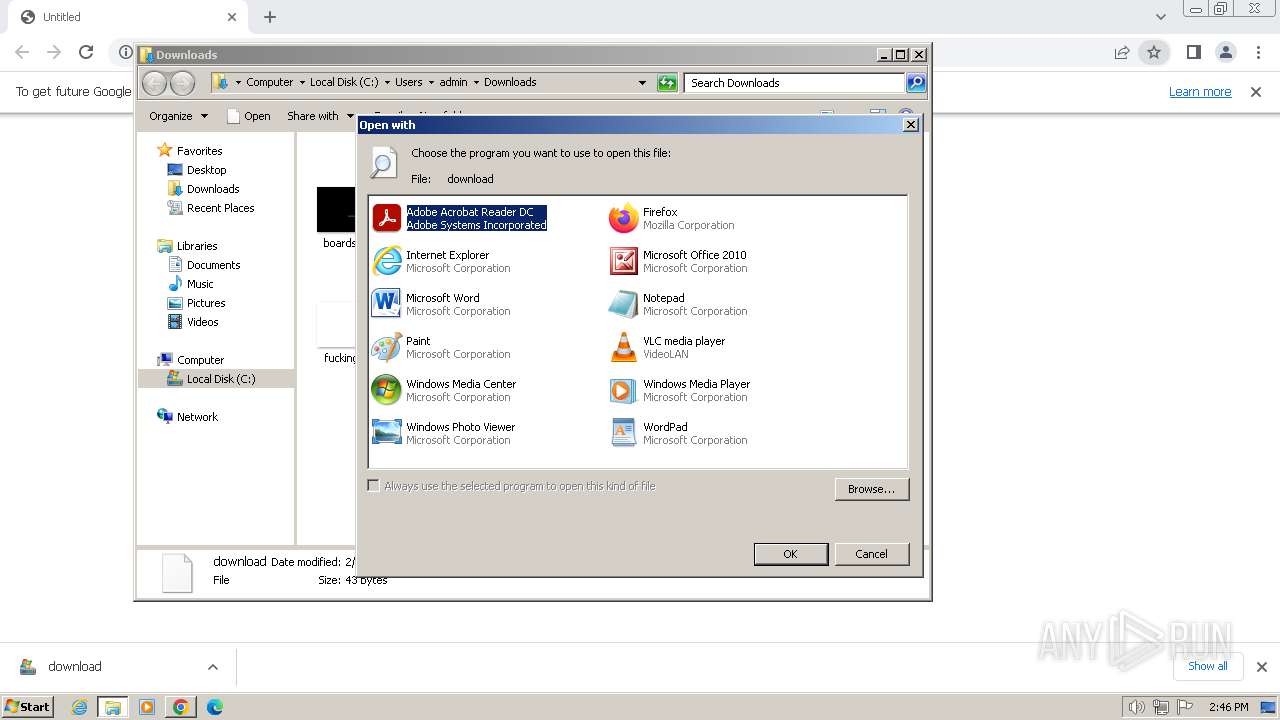Select Libraries in navigation pane
The width and height of the screenshot is (1280, 720).
click(x=197, y=246)
